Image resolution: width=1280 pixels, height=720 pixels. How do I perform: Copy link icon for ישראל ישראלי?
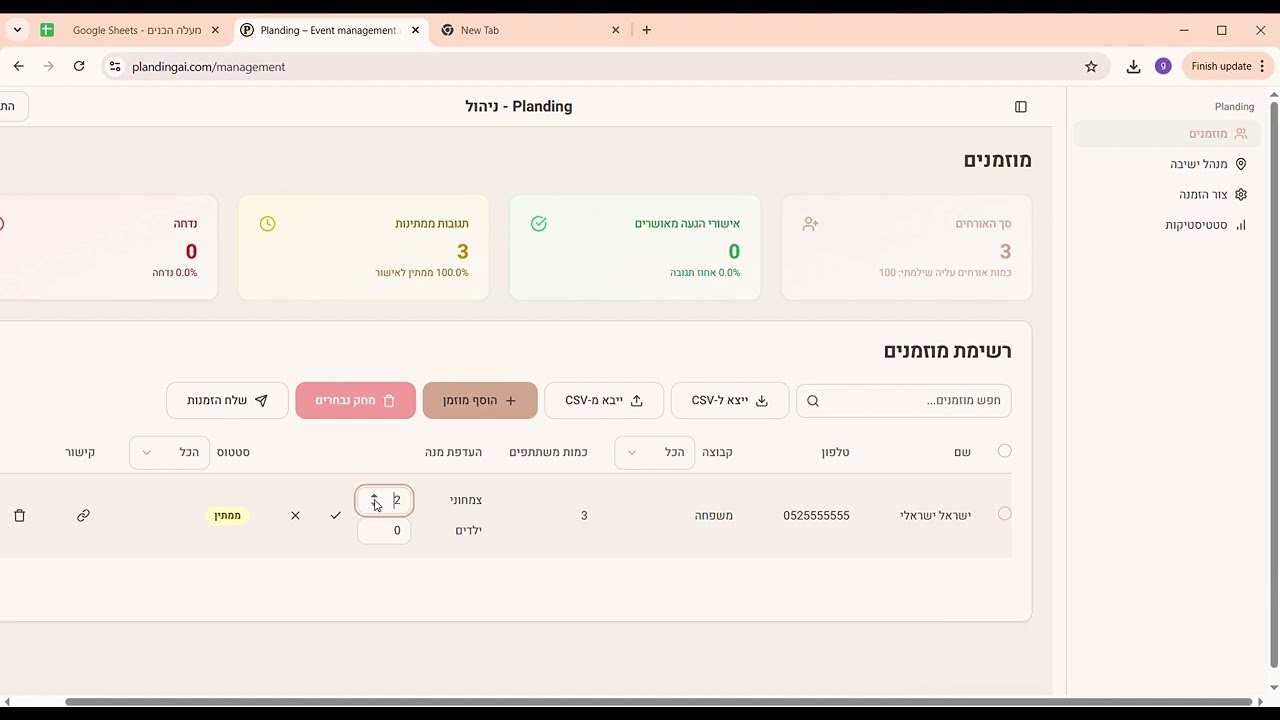pos(83,516)
